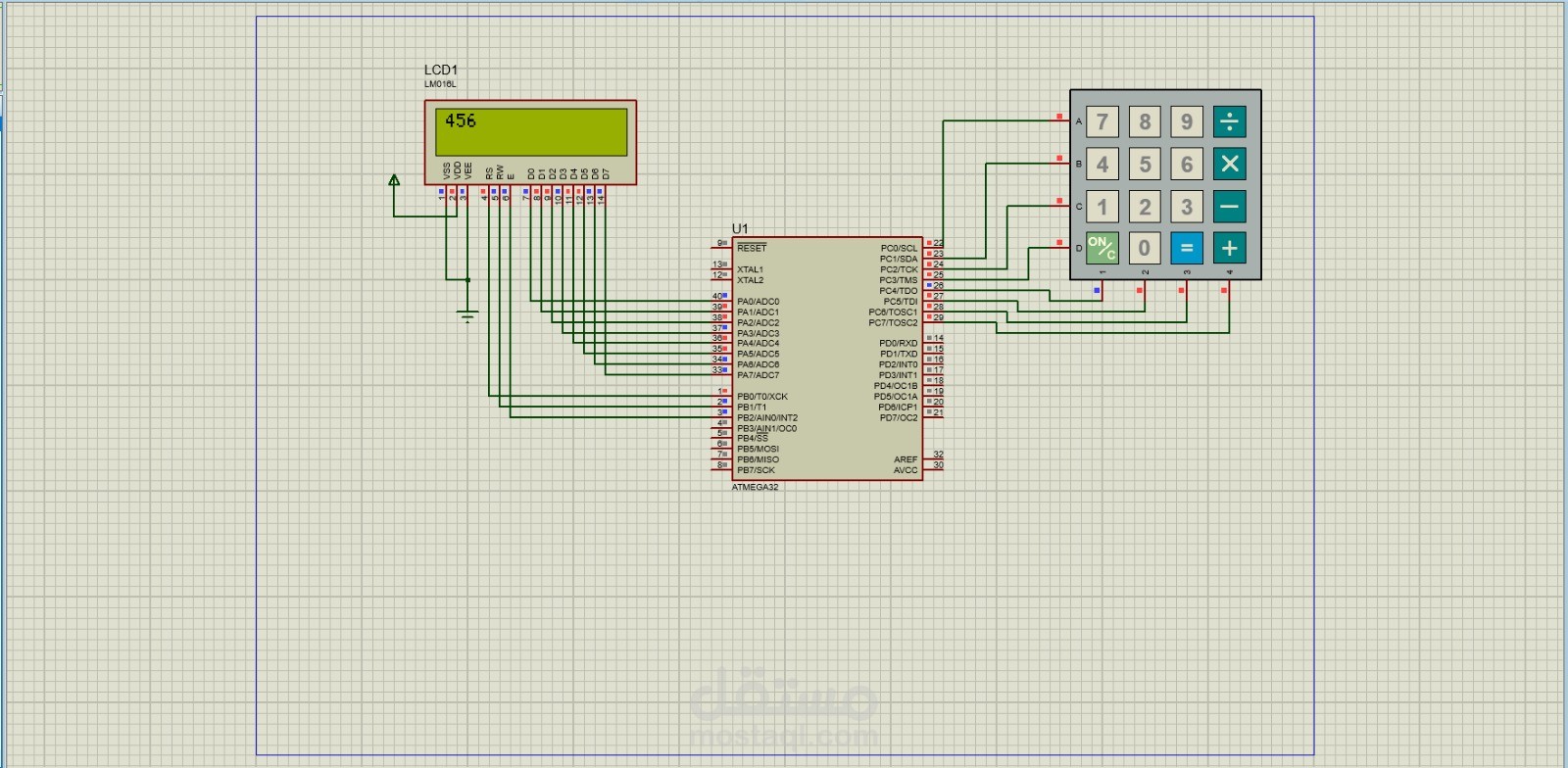The image size is (1568, 768).
Task: Select the U1 reference label
Action: pos(740,228)
